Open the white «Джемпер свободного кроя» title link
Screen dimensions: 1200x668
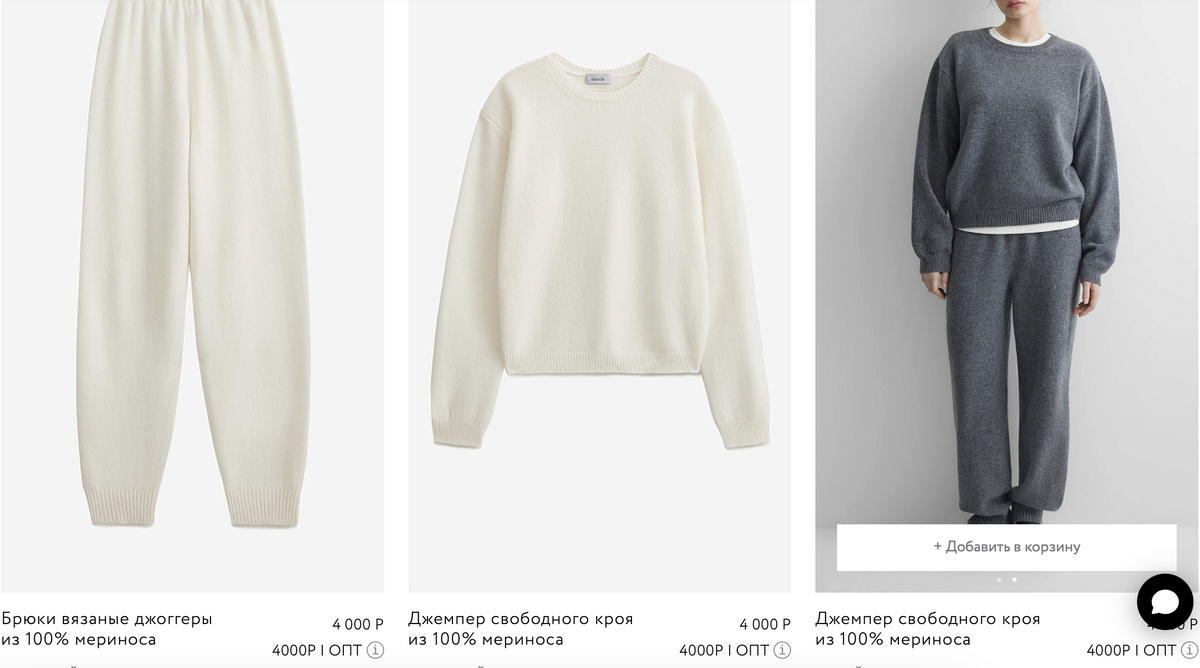521,629
